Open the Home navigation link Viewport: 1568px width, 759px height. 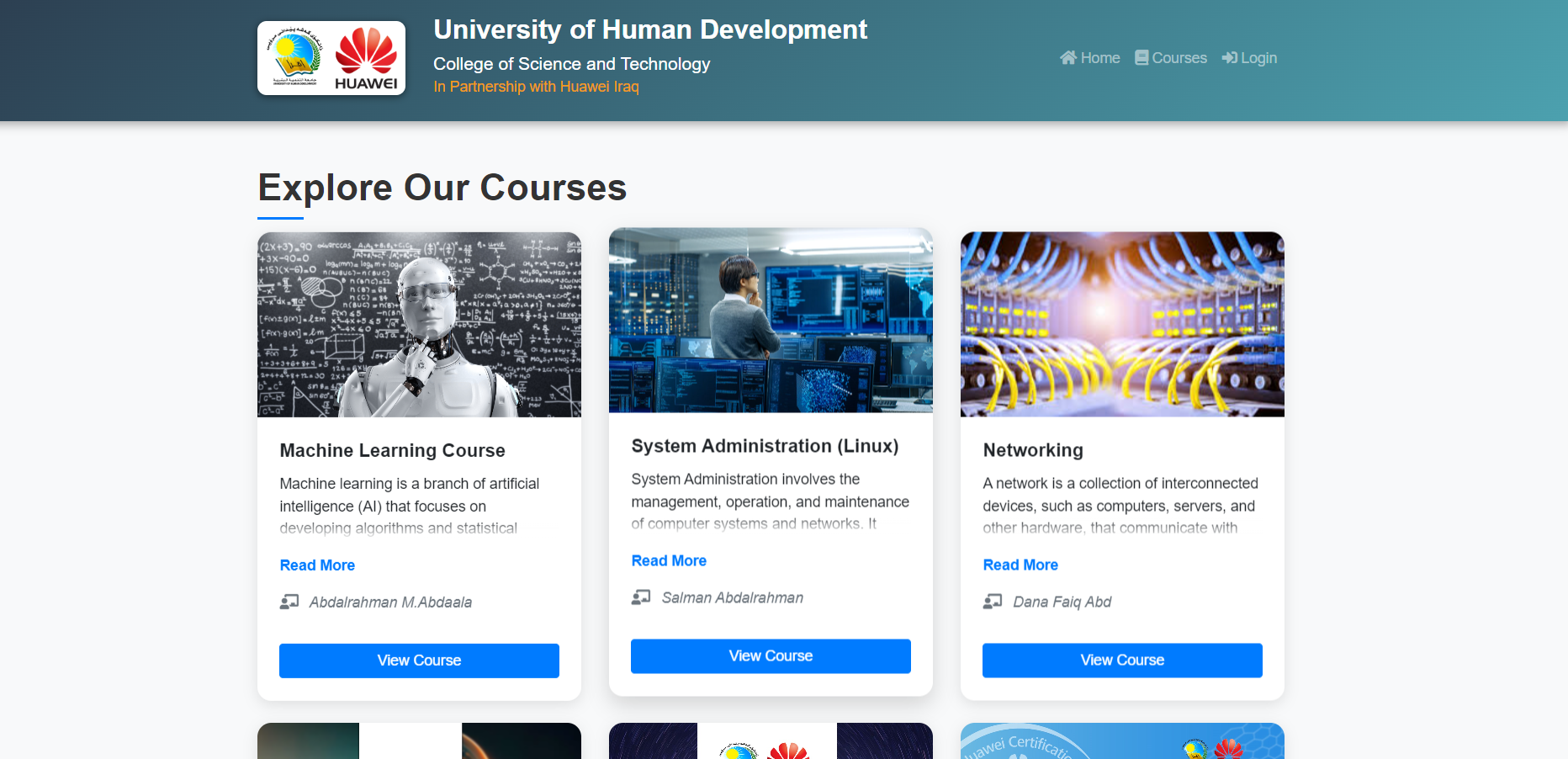pyautogui.click(x=1099, y=58)
